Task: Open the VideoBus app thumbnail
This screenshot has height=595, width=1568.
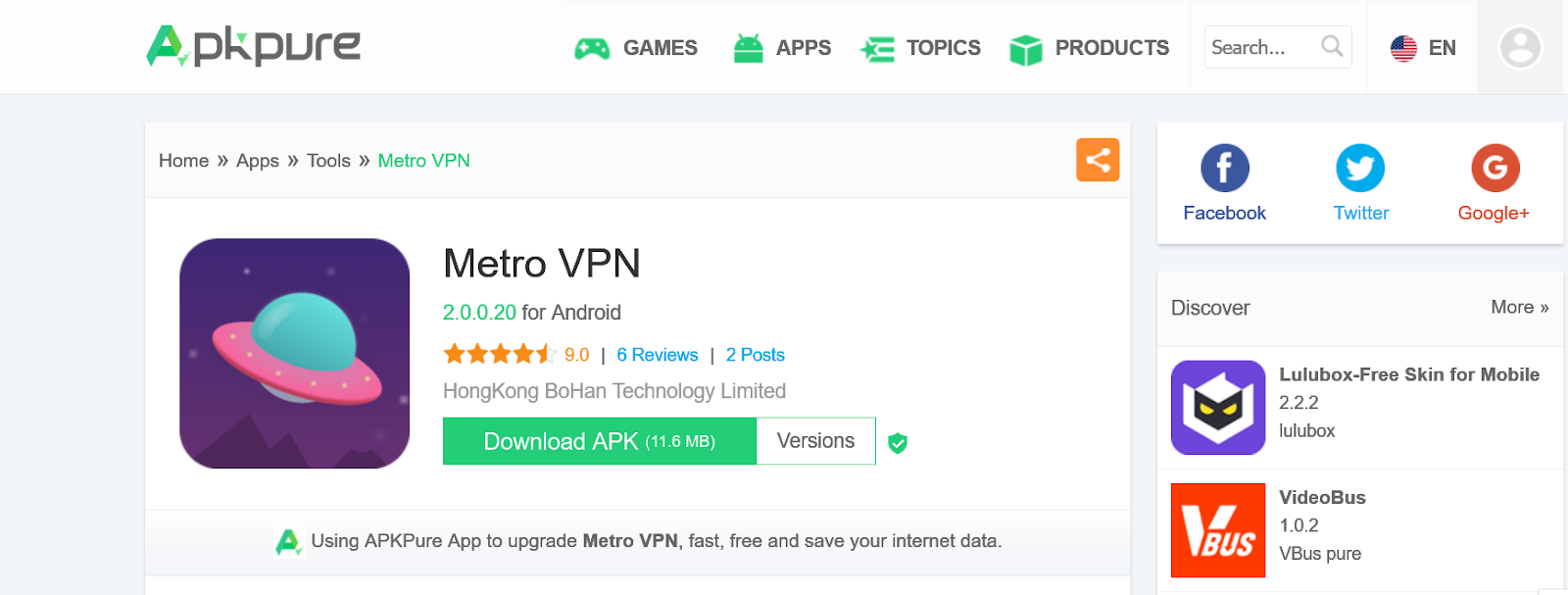Action: pos(1218,530)
